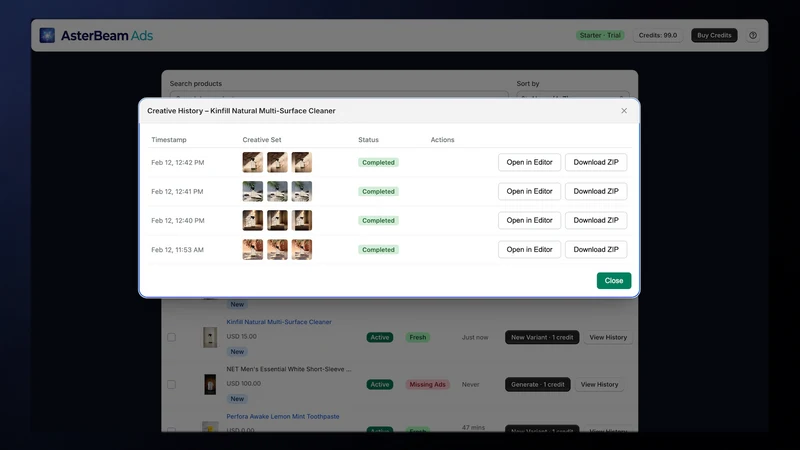Click the green Close button

614,281
